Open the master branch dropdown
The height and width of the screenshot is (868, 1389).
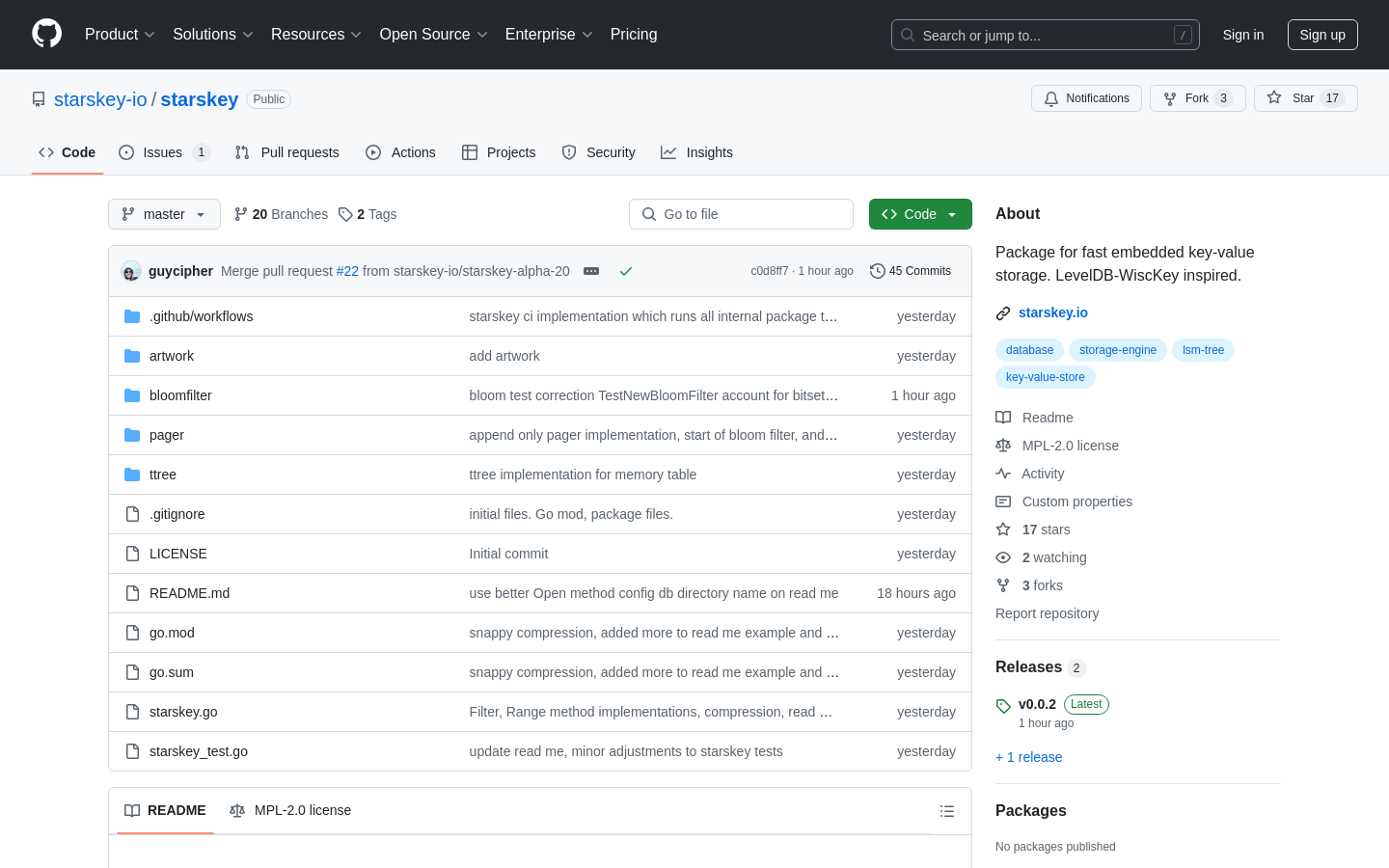pyautogui.click(x=164, y=214)
